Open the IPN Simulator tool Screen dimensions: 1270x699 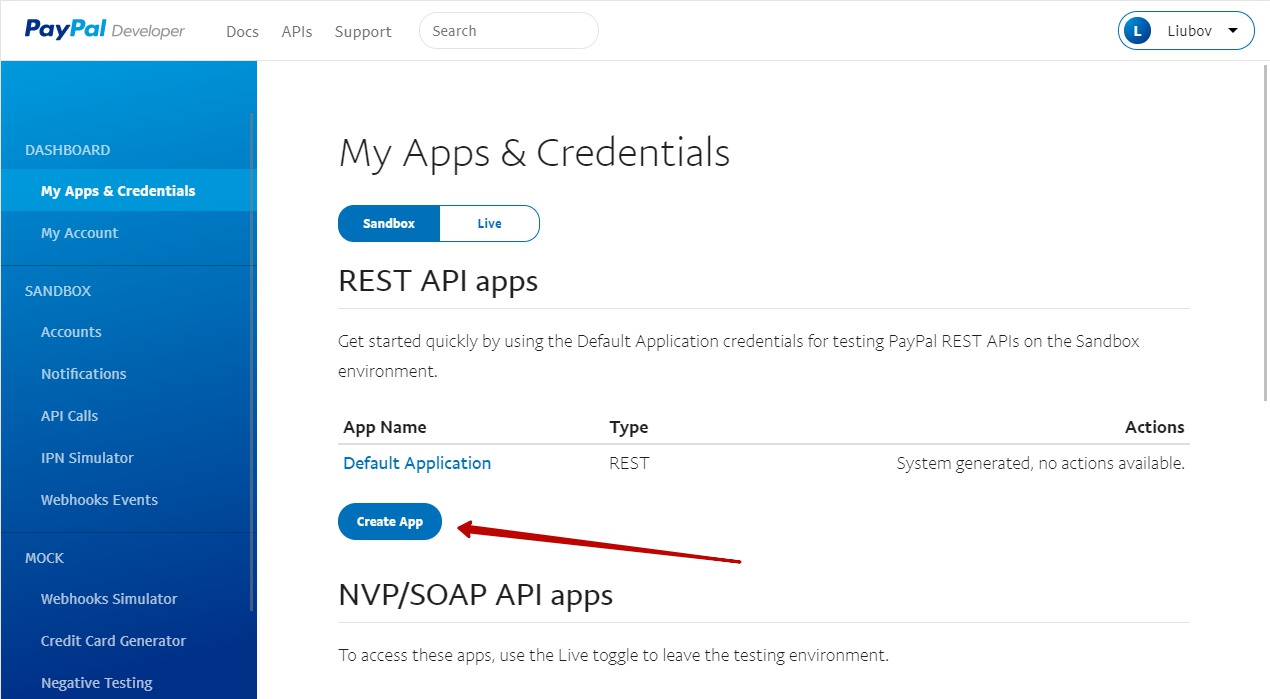click(x=86, y=457)
